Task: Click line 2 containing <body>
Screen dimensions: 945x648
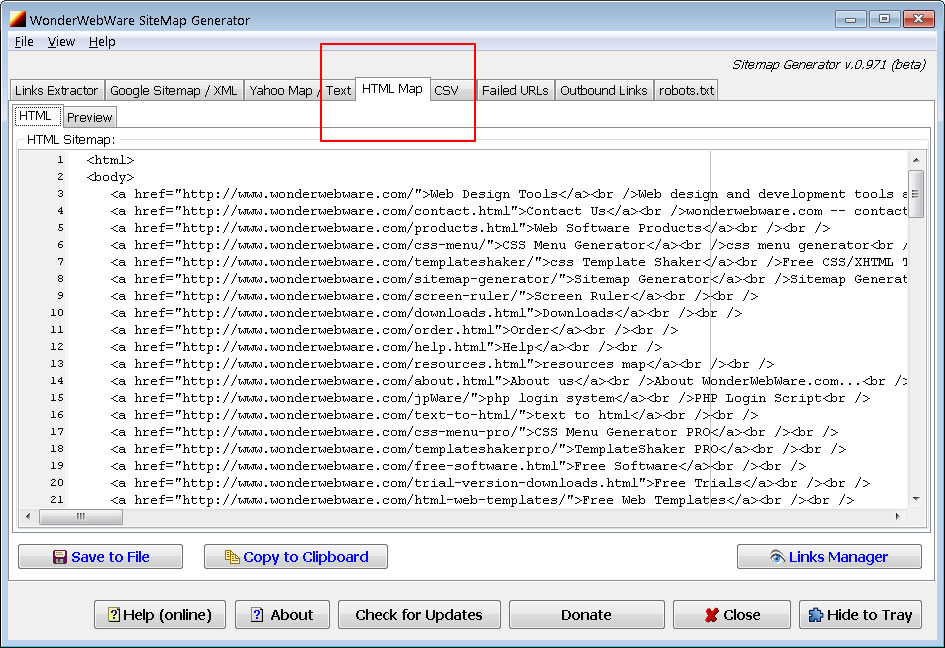Action: [110, 177]
